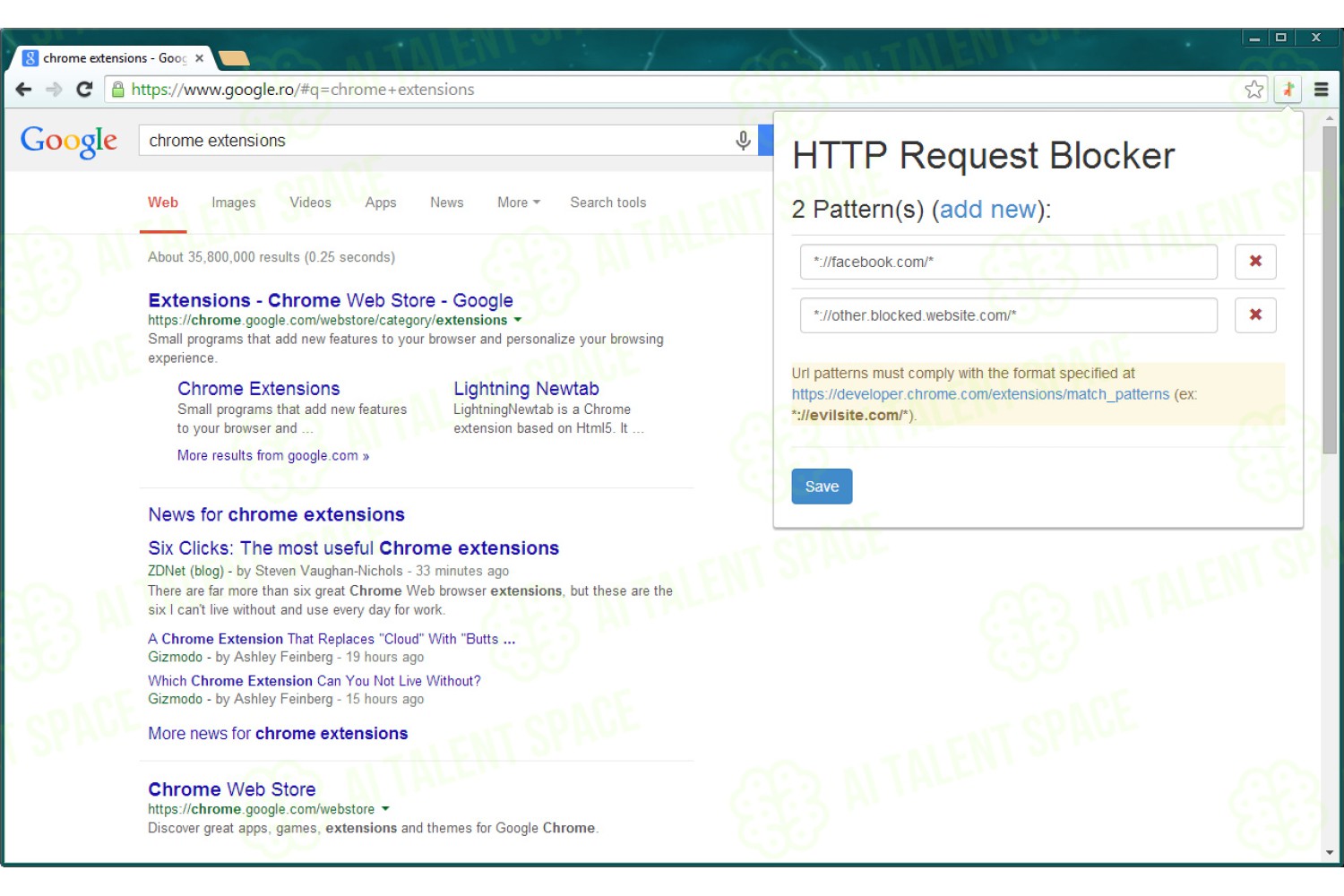Click More results from google.com
Viewport: 1344px width, 896px height.
pyautogui.click(x=273, y=455)
